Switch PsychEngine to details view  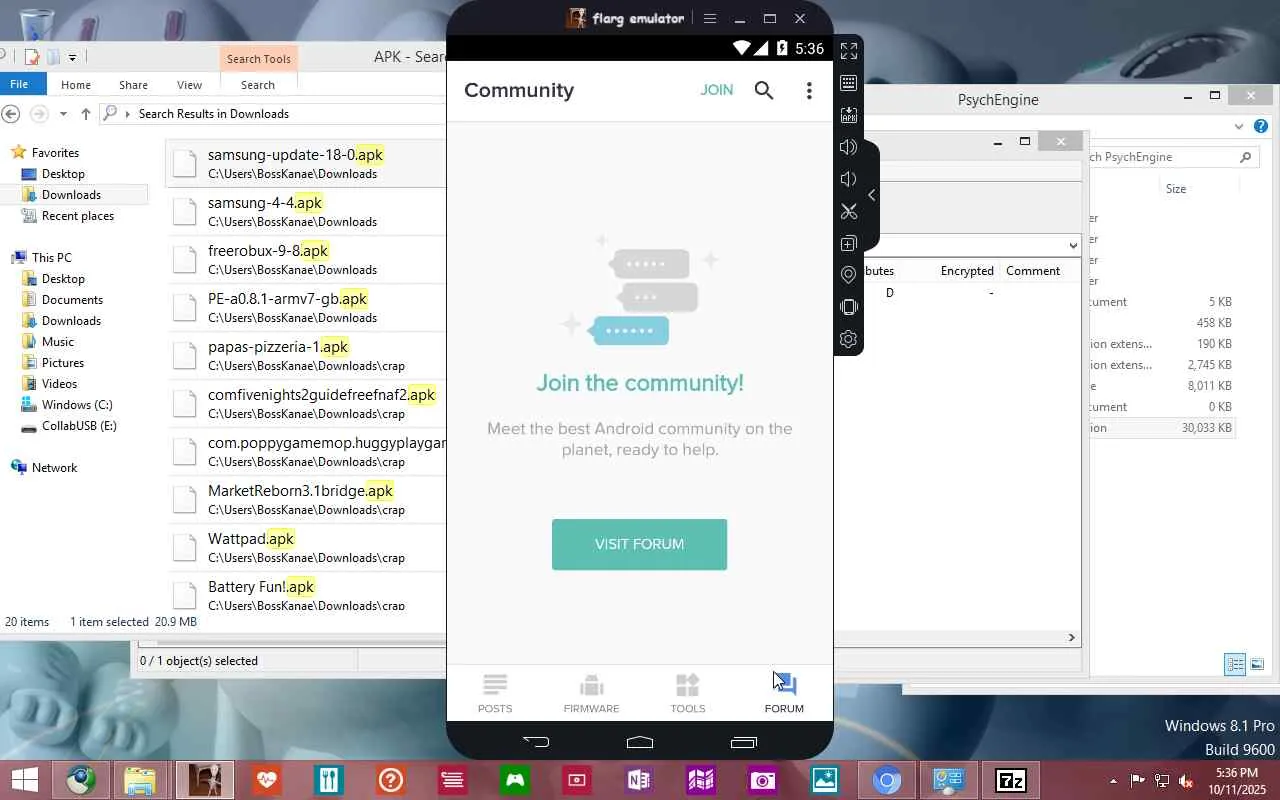pyautogui.click(x=1235, y=664)
